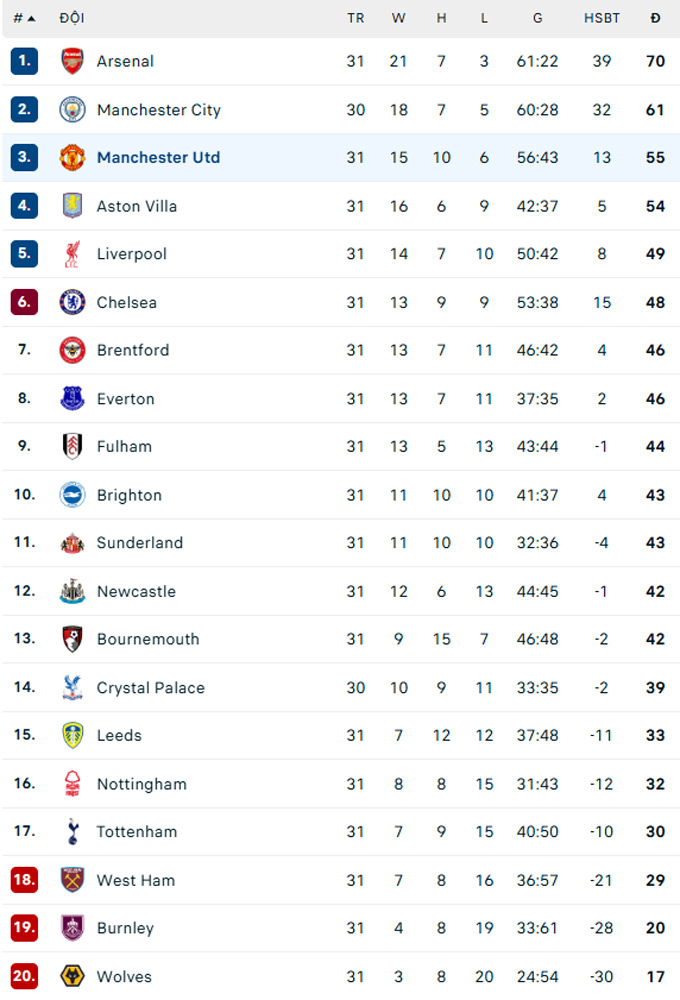
Task: Click the red rank 18 badge
Action: [x=24, y=880]
